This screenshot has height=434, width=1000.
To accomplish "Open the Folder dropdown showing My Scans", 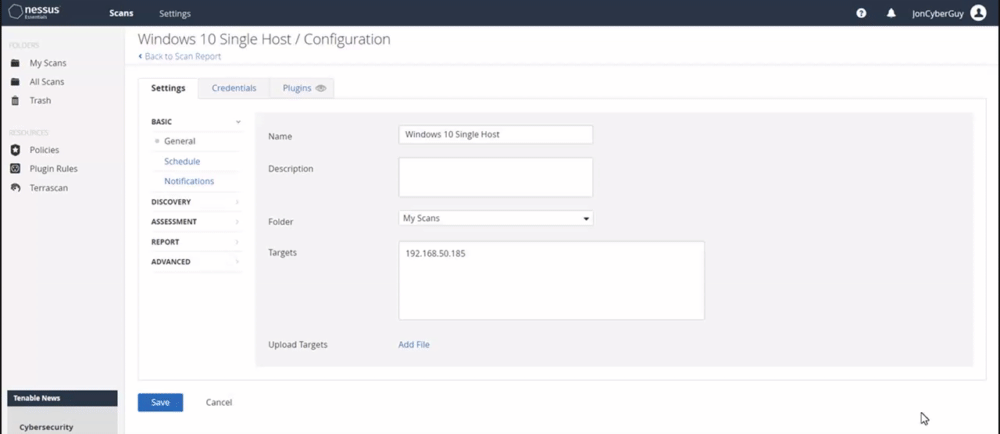I will [496, 218].
